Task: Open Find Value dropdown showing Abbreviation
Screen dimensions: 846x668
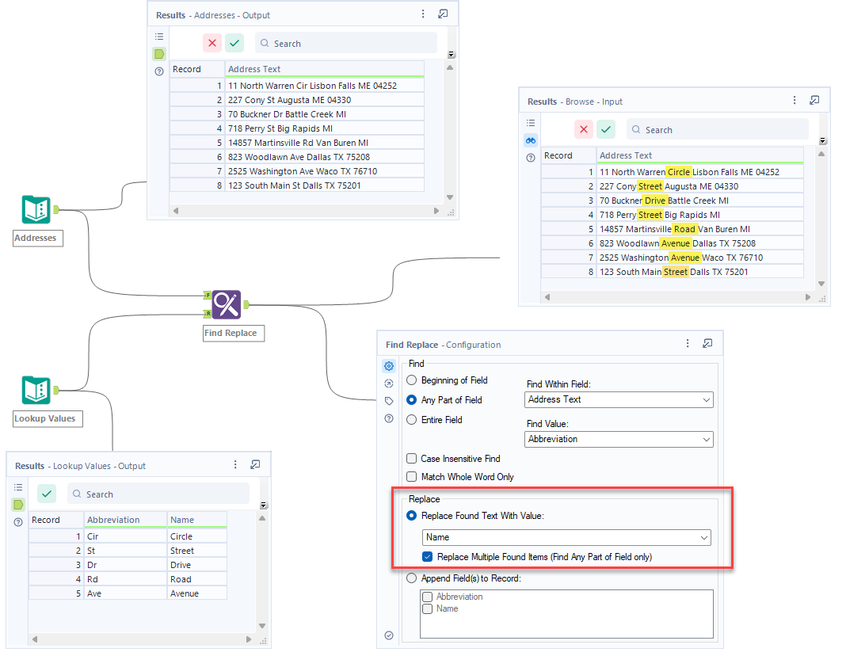Action: (619, 439)
